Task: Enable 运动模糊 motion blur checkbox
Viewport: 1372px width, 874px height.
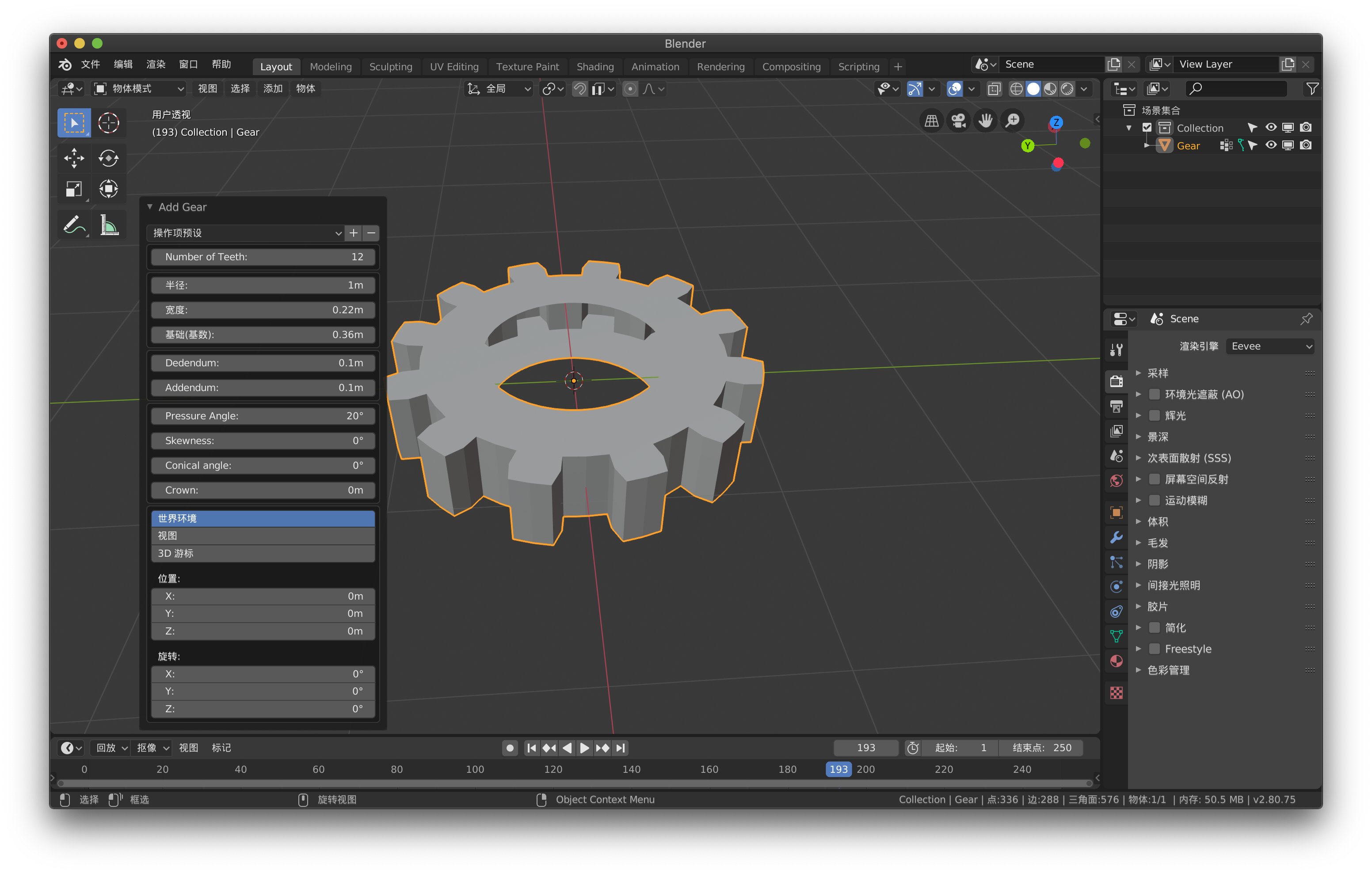Action: point(1155,500)
